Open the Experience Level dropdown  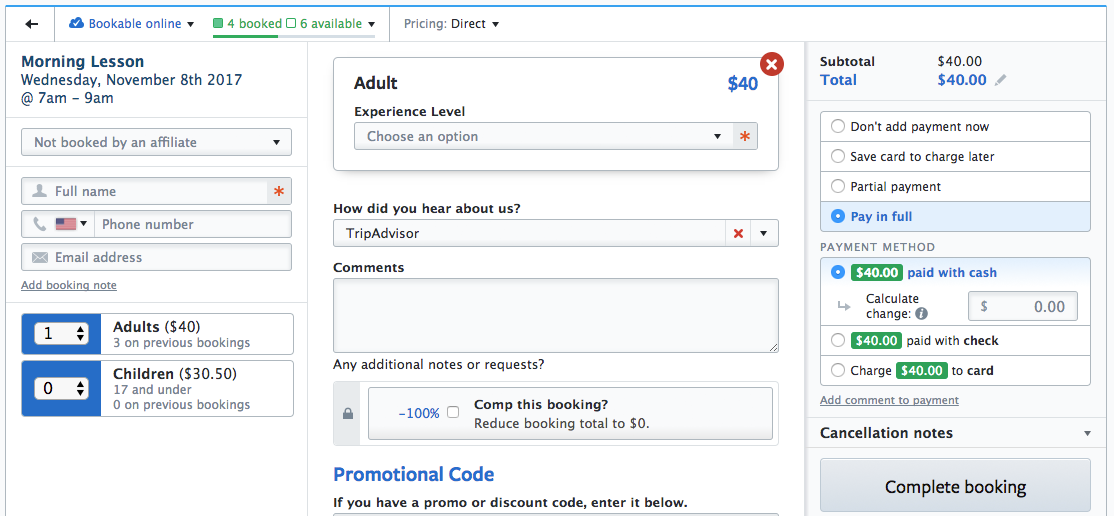click(x=544, y=136)
